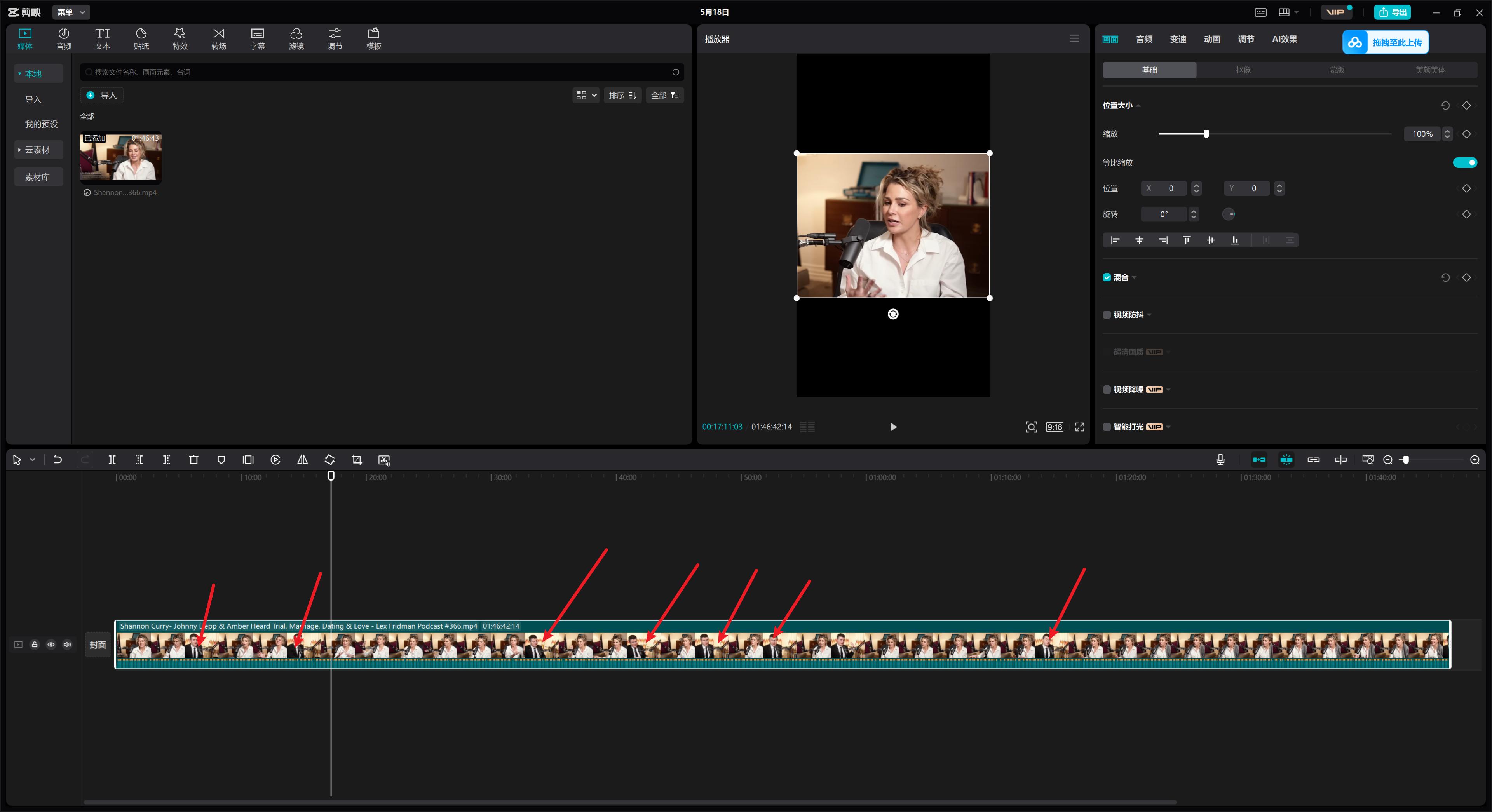Image resolution: width=1492 pixels, height=812 pixels.
Task: Open the 菜单 dropdown menu
Action: point(71,12)
